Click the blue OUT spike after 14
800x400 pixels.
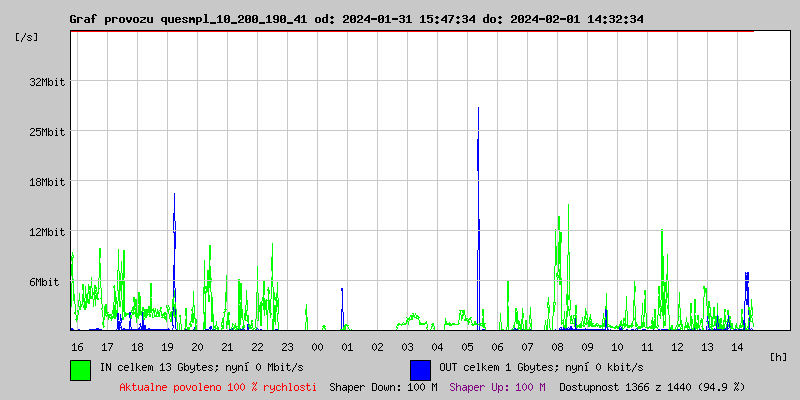point(746,301)
